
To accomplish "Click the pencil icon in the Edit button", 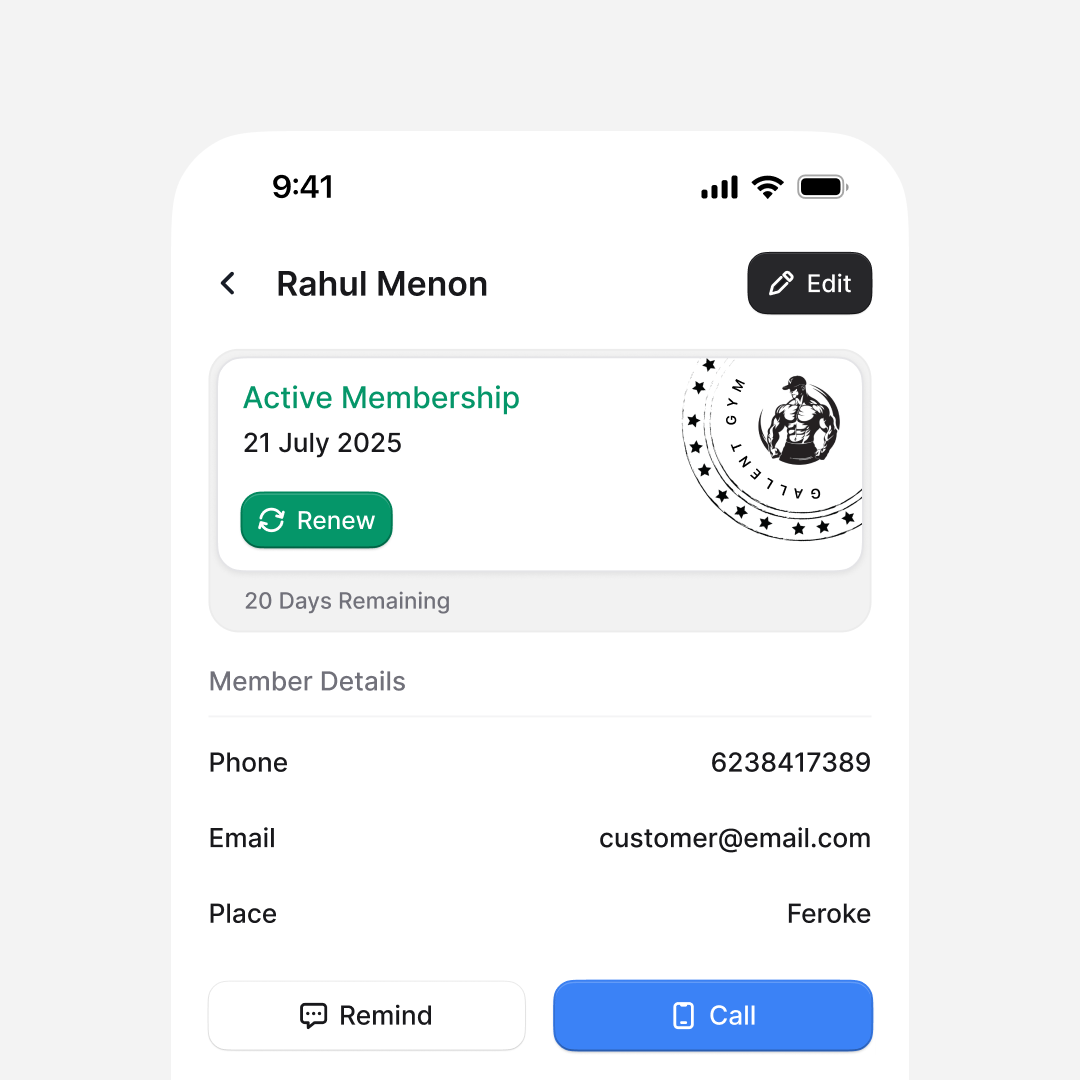I will click(x=781, y=284).
